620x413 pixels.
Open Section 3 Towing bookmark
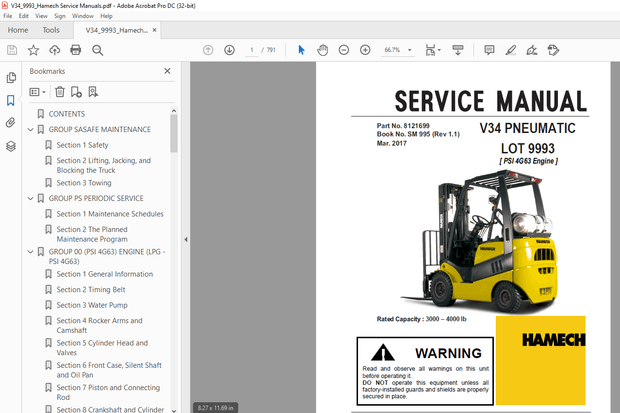tap(84, 183)
